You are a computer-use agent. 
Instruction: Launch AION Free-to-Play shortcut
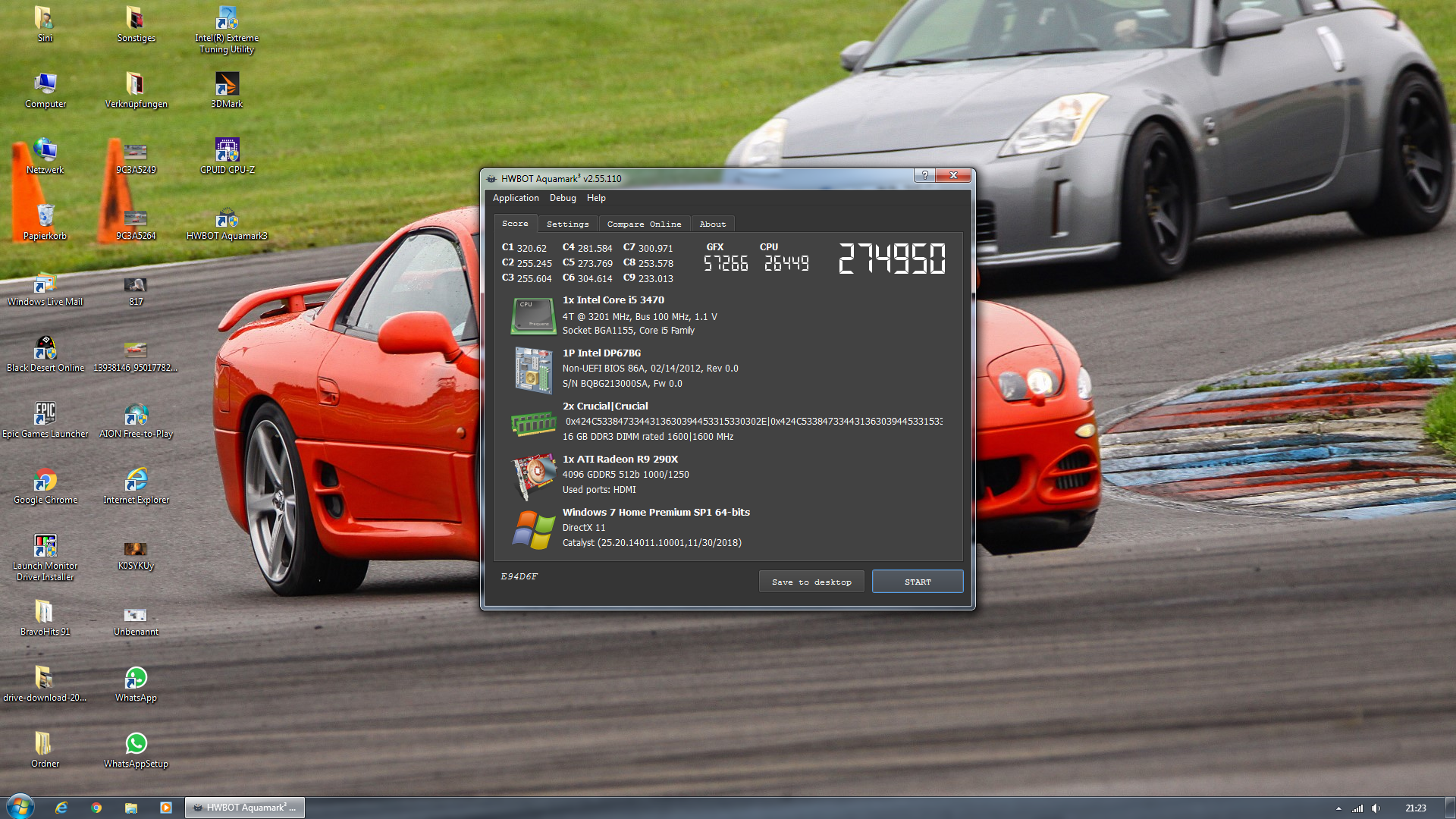tap(136, 420)
